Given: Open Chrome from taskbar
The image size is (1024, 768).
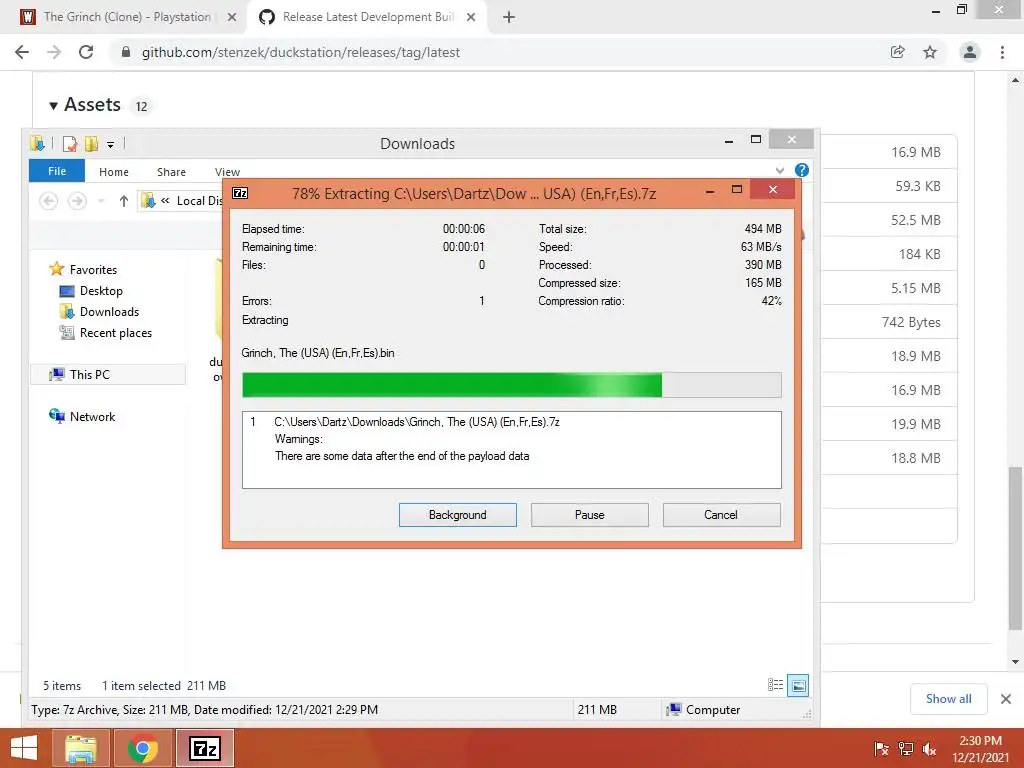Looking at the screenshot, I should [142, 748].
